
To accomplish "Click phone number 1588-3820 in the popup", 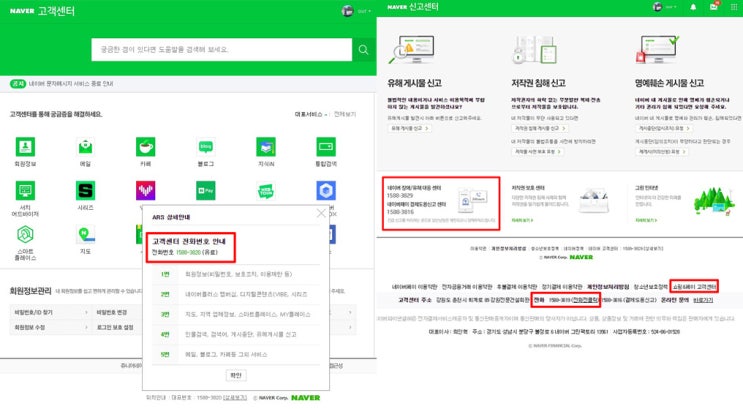I will pyautogui.click(x=188, y=253).
